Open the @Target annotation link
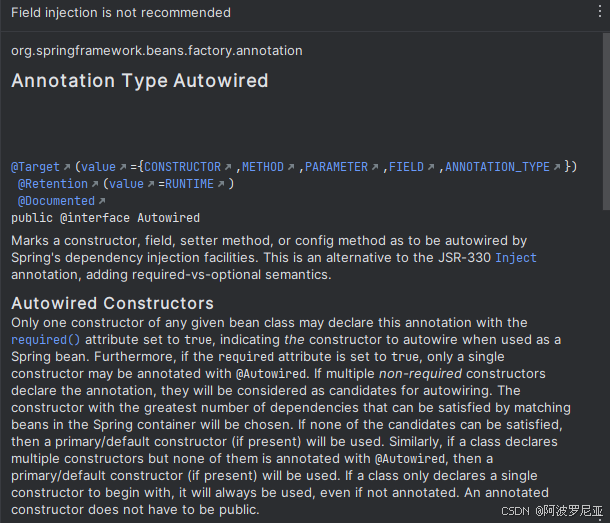610x523 pixels. pos(35,167)
